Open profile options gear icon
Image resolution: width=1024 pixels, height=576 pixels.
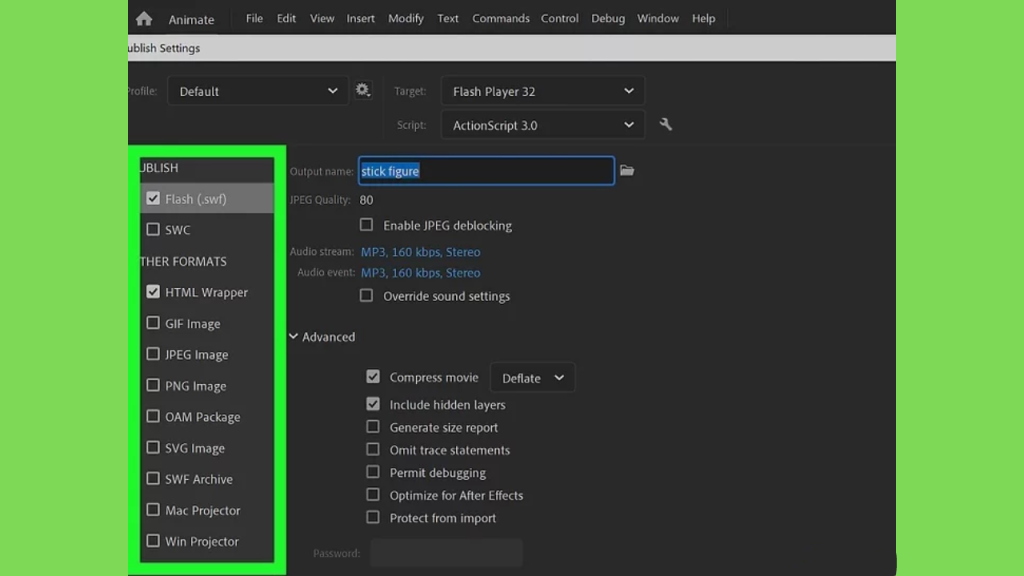[x=362, y=90]
